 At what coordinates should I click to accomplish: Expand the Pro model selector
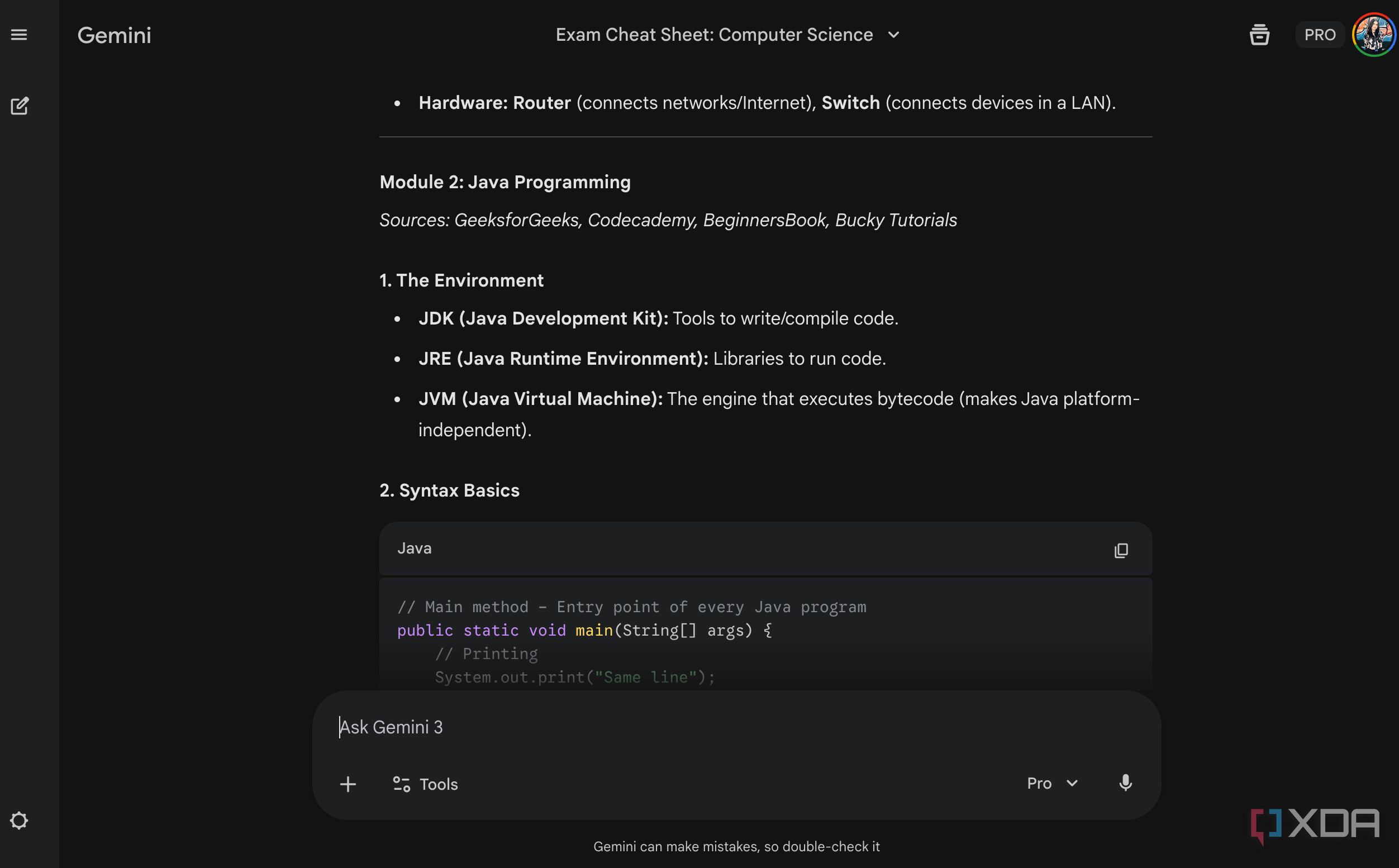point(1052,783)
